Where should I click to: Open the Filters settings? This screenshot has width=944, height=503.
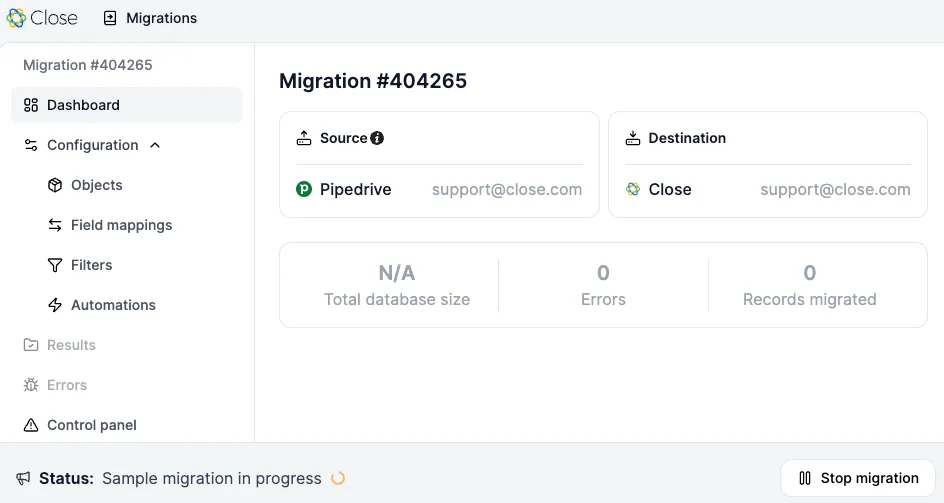pyautogui.click(x=92, y=265)
